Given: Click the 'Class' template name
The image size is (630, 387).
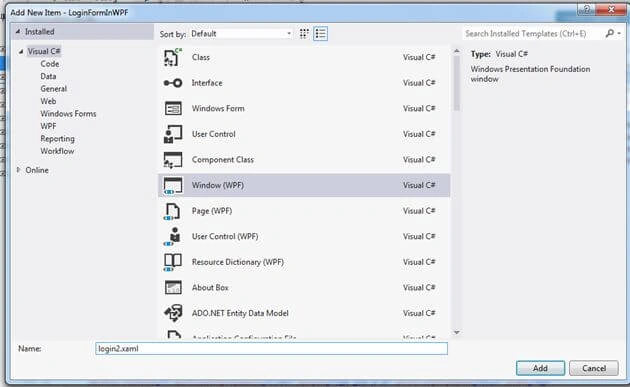Looking at the screenshot, I should (x=201, y=57).
